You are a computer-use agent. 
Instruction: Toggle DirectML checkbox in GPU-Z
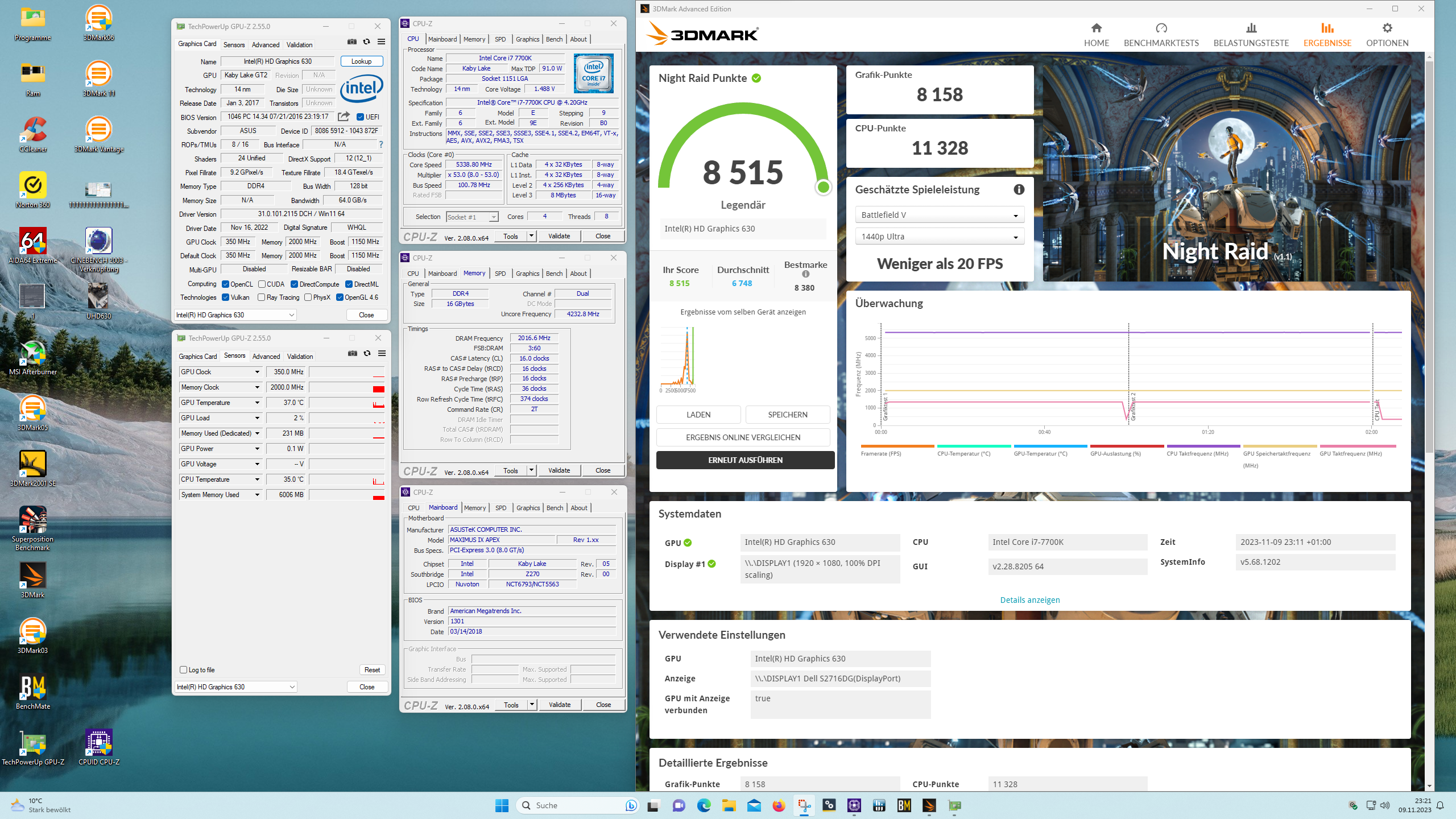349,284
